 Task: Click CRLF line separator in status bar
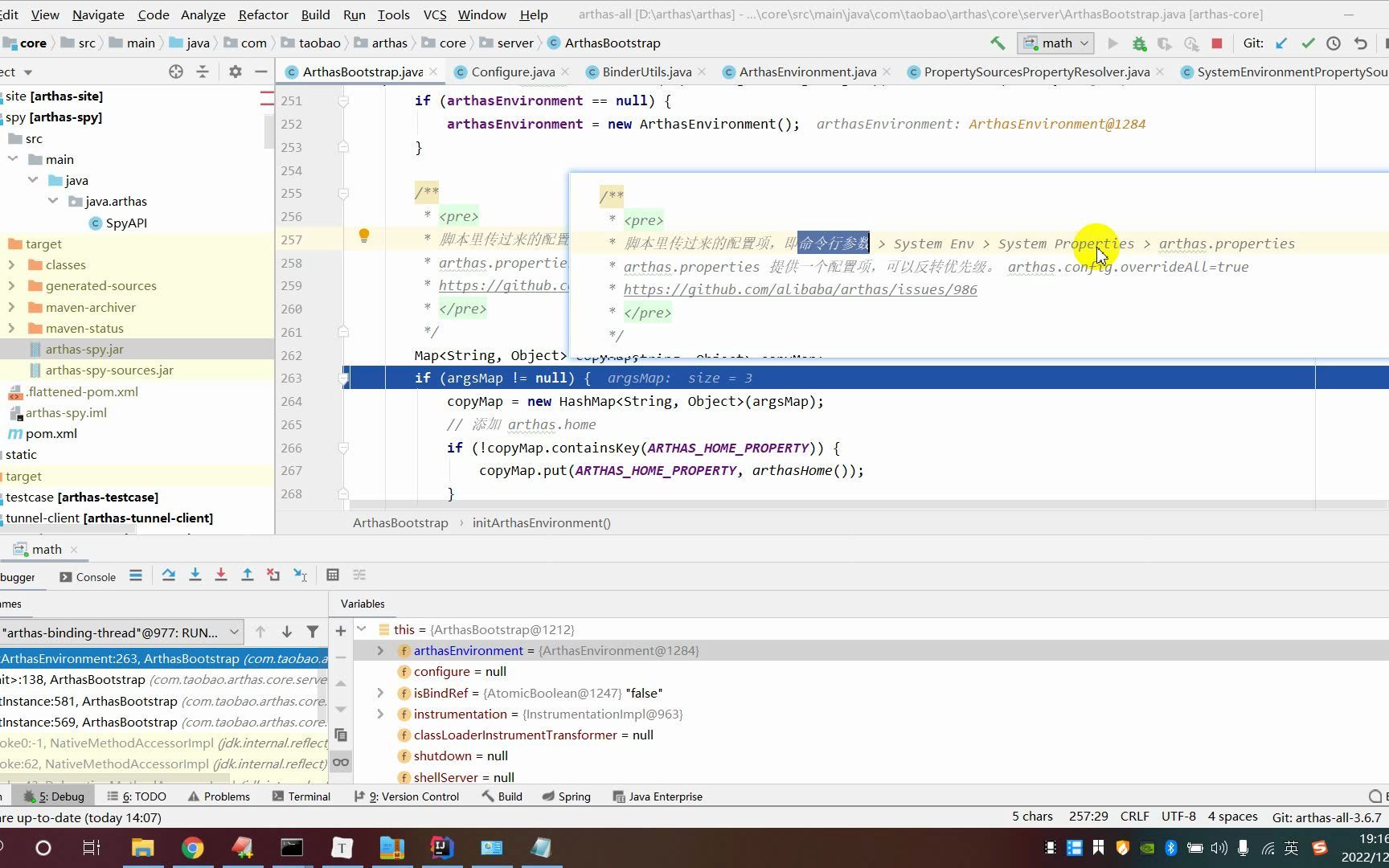point(1134,816)
